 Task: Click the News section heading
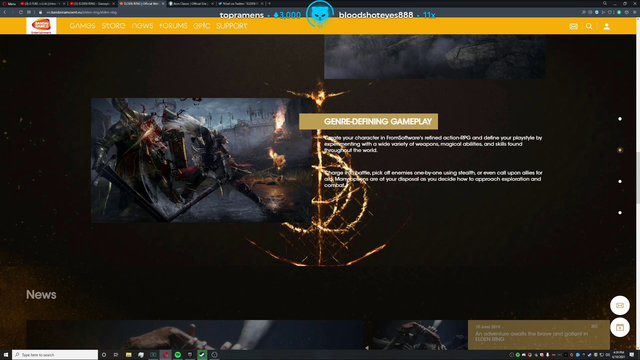[41, 295]
